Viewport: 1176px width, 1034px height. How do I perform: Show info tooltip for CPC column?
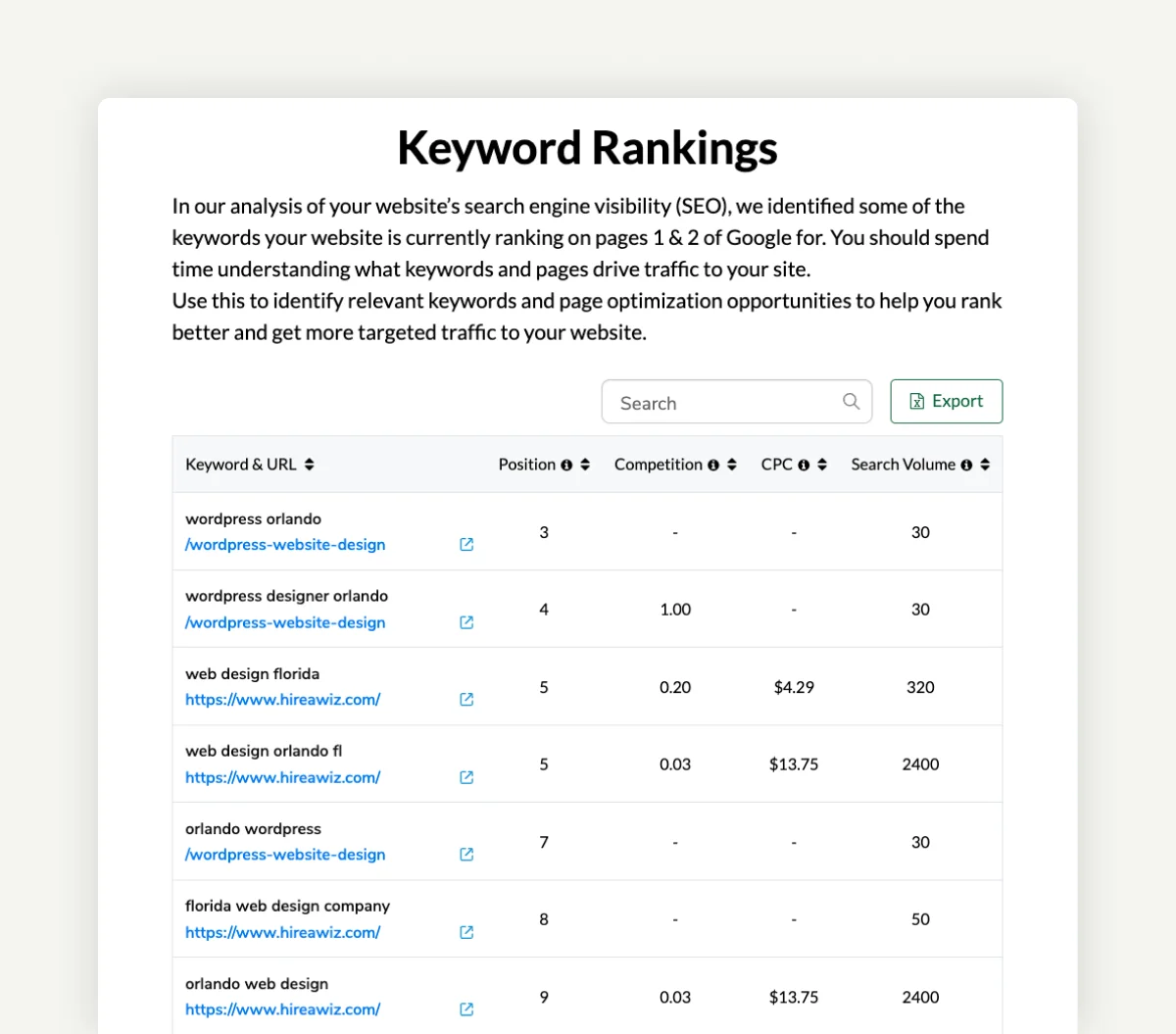coord(804,466)
